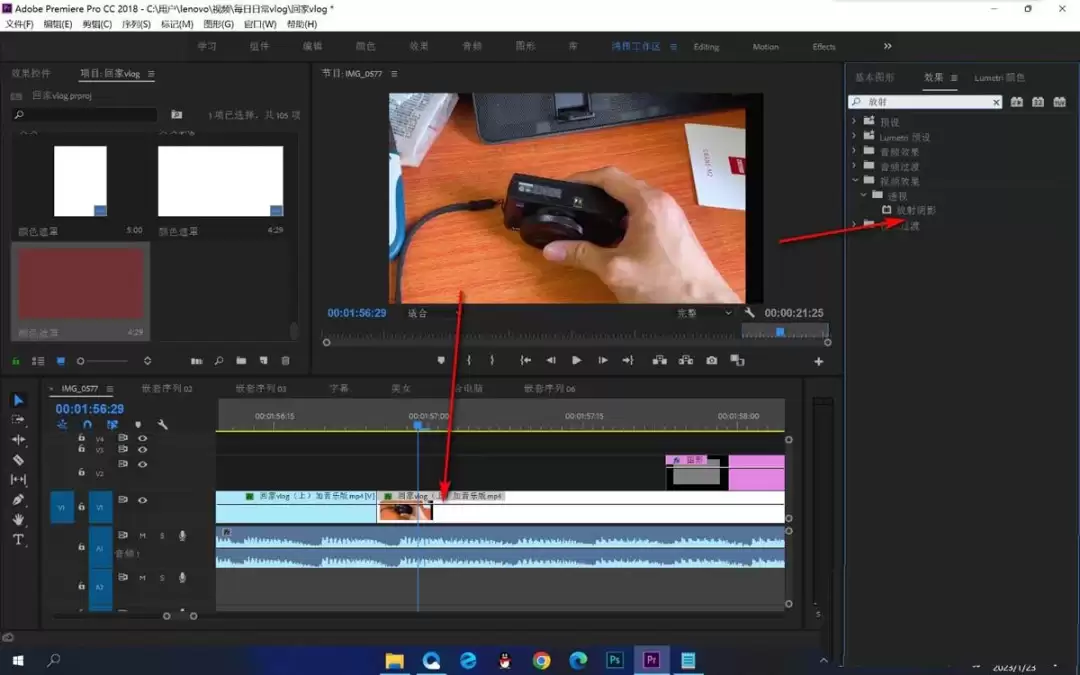Image resolution: width=1080 pixels, height=675 pixels.
Task: Select the red color matte thumbnail
Action: 81,284
